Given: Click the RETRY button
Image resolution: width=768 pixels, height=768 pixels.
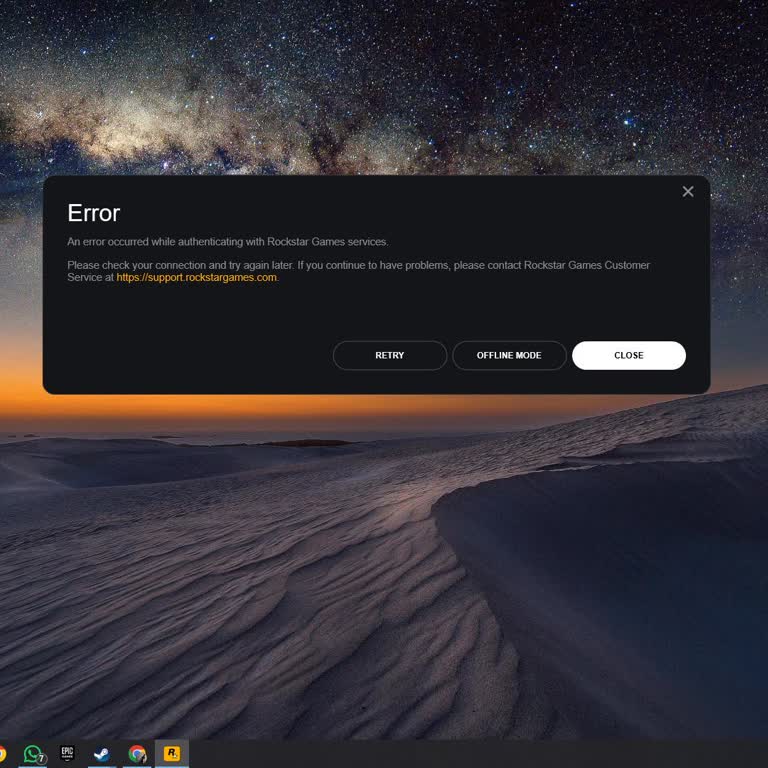Looking at the screenshot, I should [x=390, y=356].
